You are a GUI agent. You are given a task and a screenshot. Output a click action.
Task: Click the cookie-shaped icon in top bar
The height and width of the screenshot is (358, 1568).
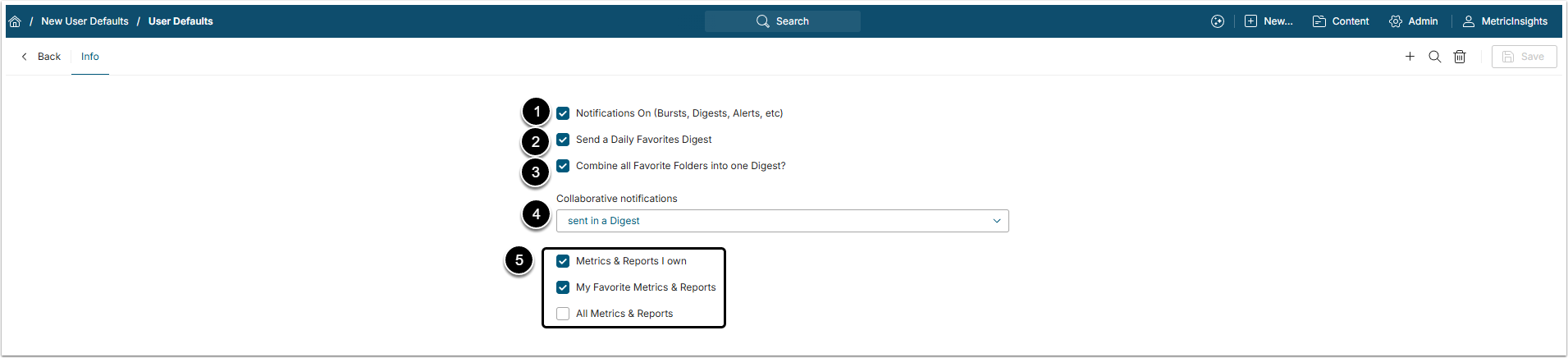pyautogui.click(x=1218, y=21)
